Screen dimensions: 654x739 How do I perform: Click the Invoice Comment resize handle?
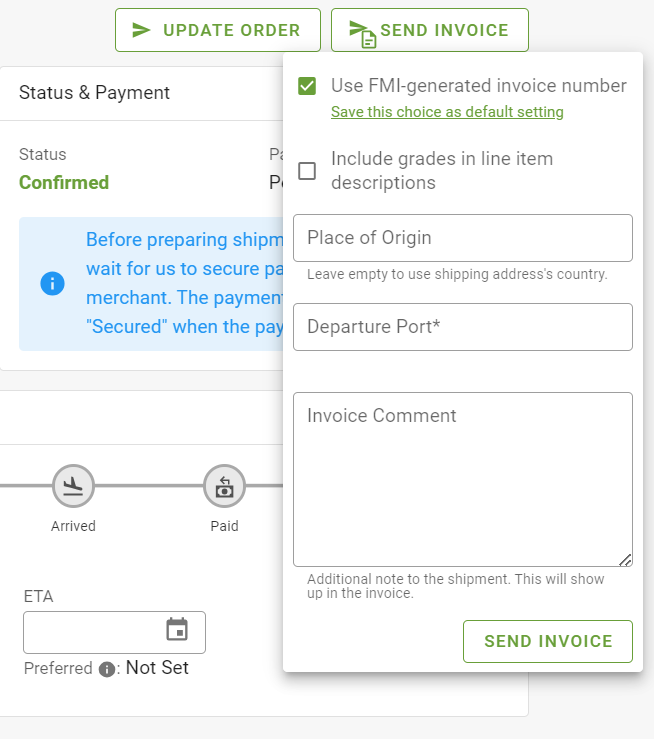[x=625, y=560]
